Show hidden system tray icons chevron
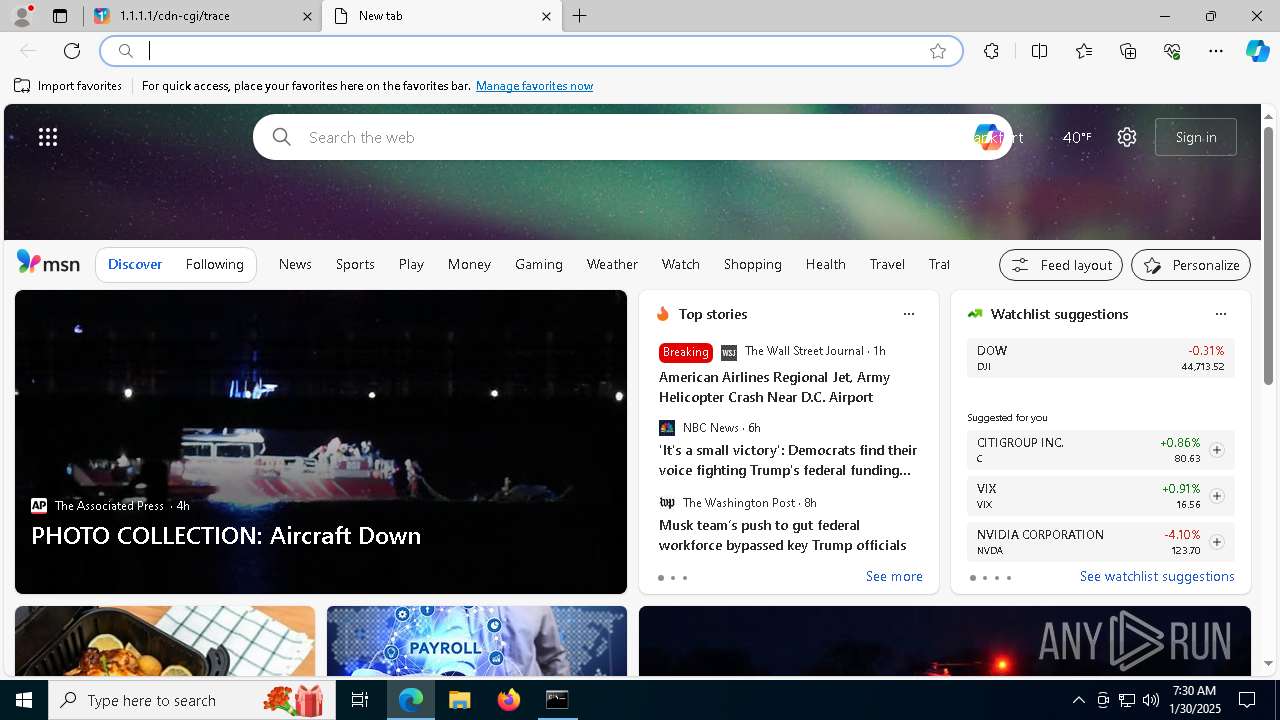Image resolution: width=1280 pixels, height=720 pixels. 1078,700
